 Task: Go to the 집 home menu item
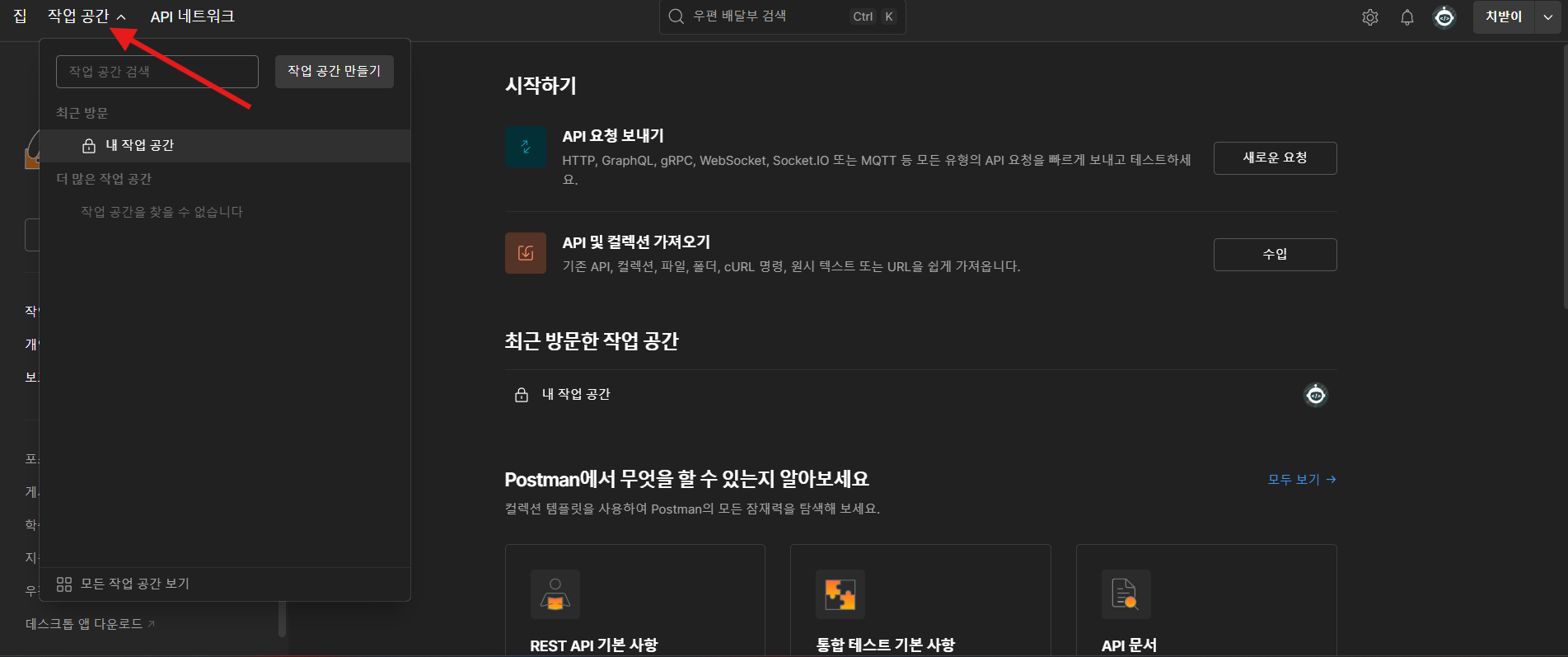tap(21, 16)
